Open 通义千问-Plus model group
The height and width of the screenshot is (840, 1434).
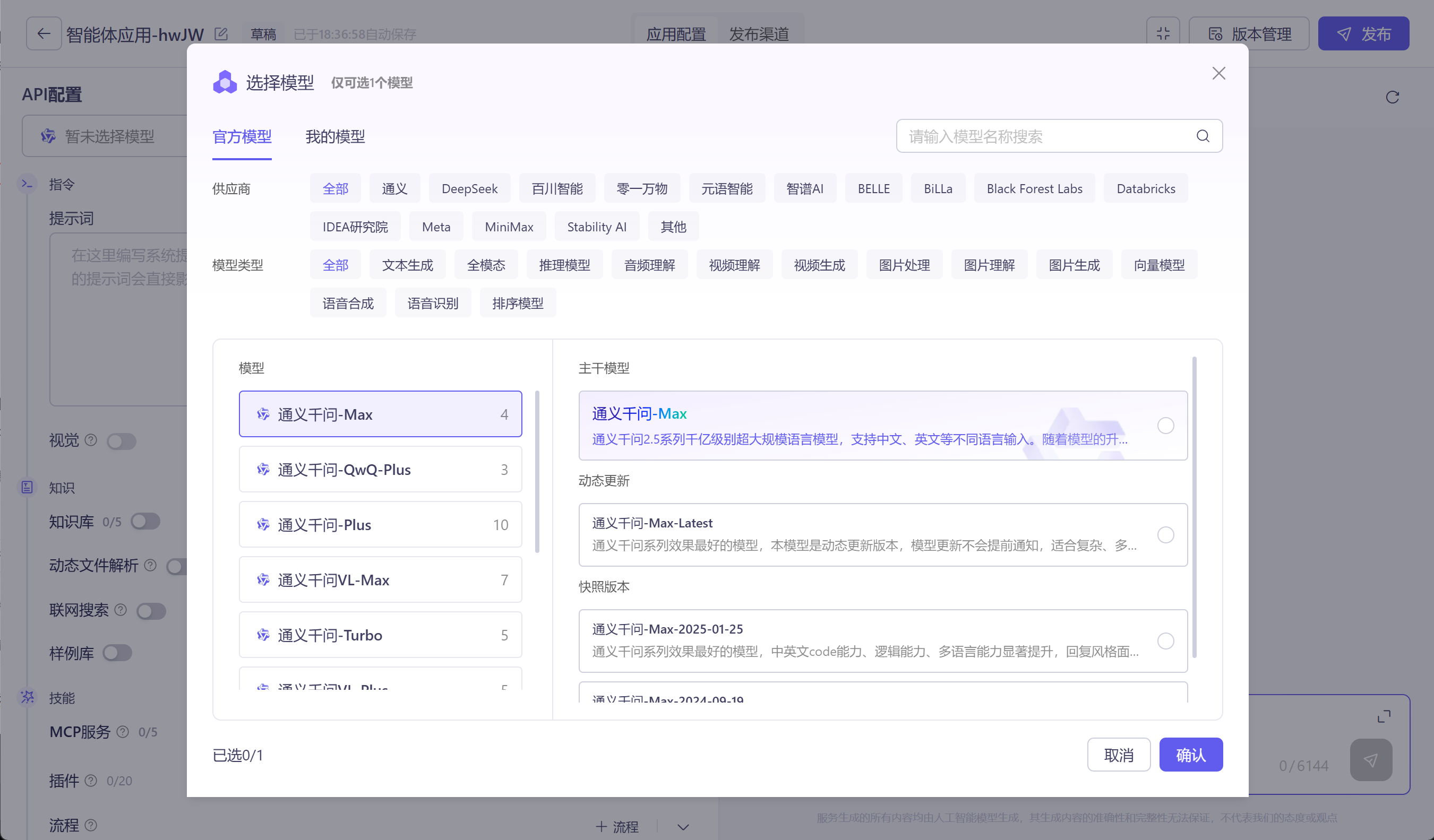tap(380, 524)
